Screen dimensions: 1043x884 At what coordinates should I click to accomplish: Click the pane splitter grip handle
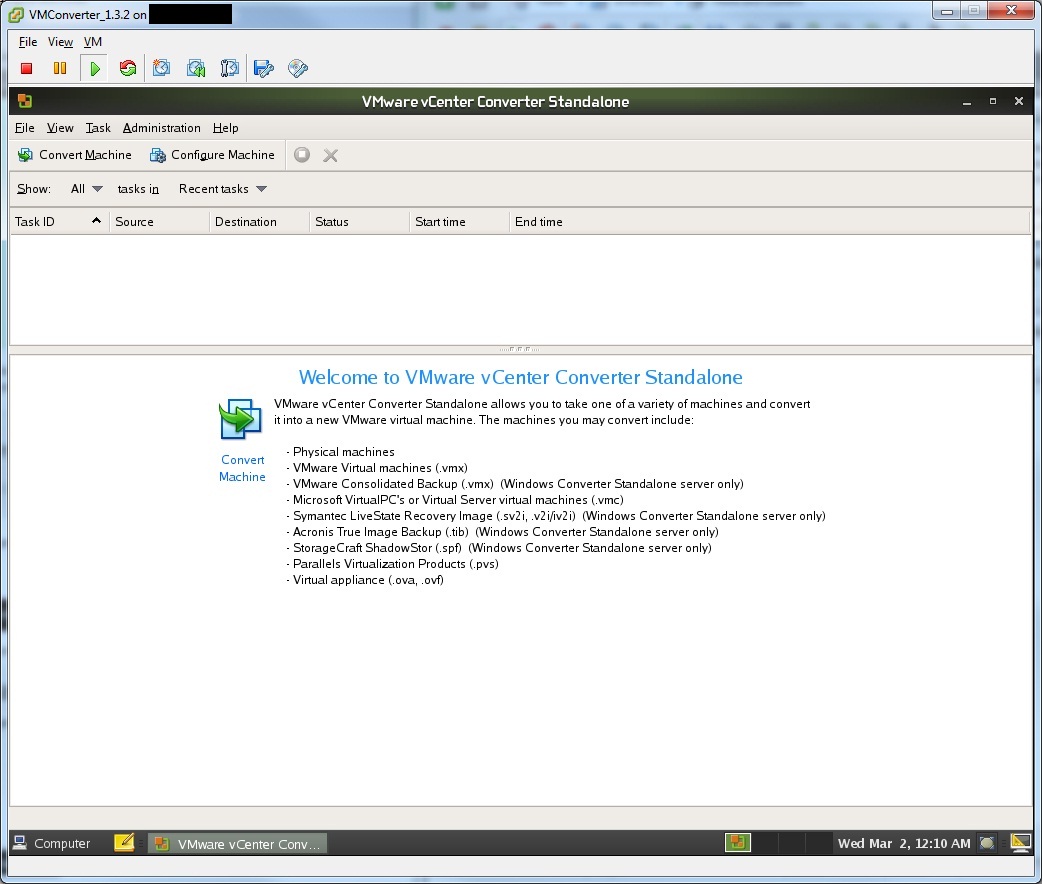(x=520, y=349)
